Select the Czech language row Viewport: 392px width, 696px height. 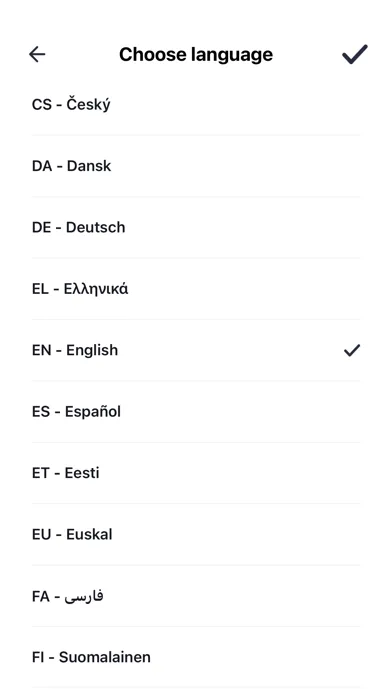(196, 105)
